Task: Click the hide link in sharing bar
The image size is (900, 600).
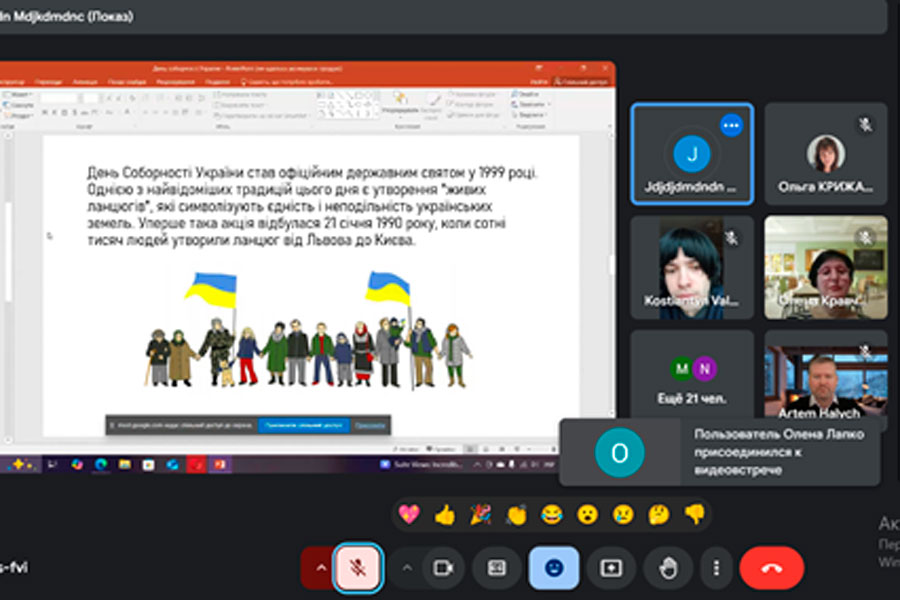Action: [x=370, y=425]
